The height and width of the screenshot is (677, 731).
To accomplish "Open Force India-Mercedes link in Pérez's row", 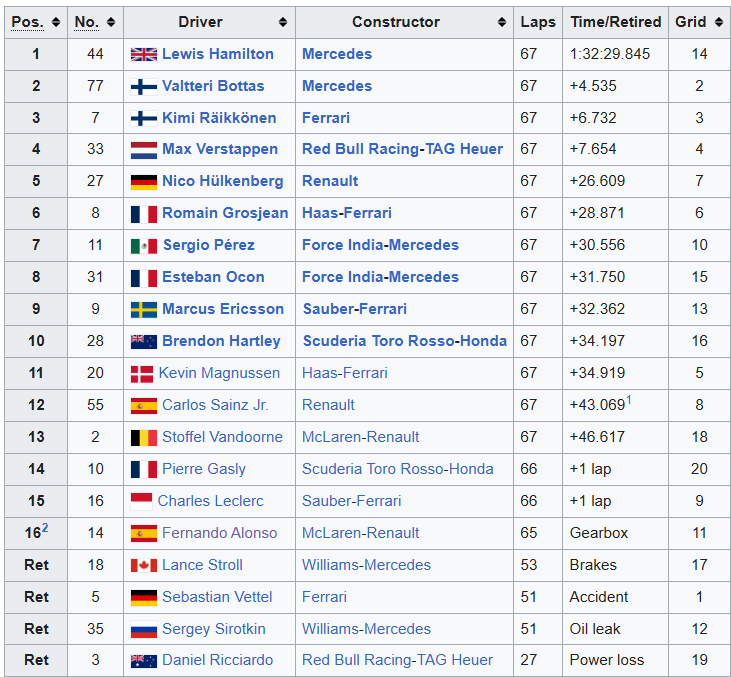I will coord(380,245).
